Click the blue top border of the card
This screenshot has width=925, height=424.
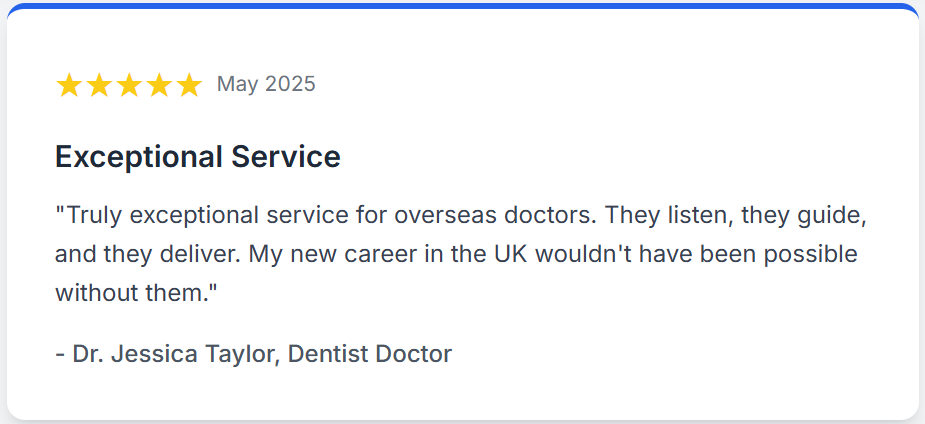pyautogui.click(x=462, y=6)
